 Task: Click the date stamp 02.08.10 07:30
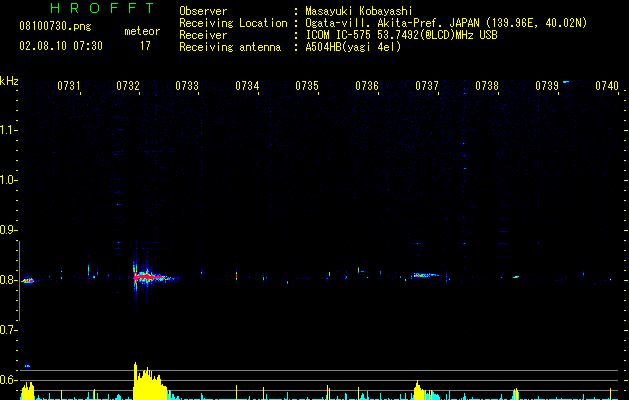(61, 46)
